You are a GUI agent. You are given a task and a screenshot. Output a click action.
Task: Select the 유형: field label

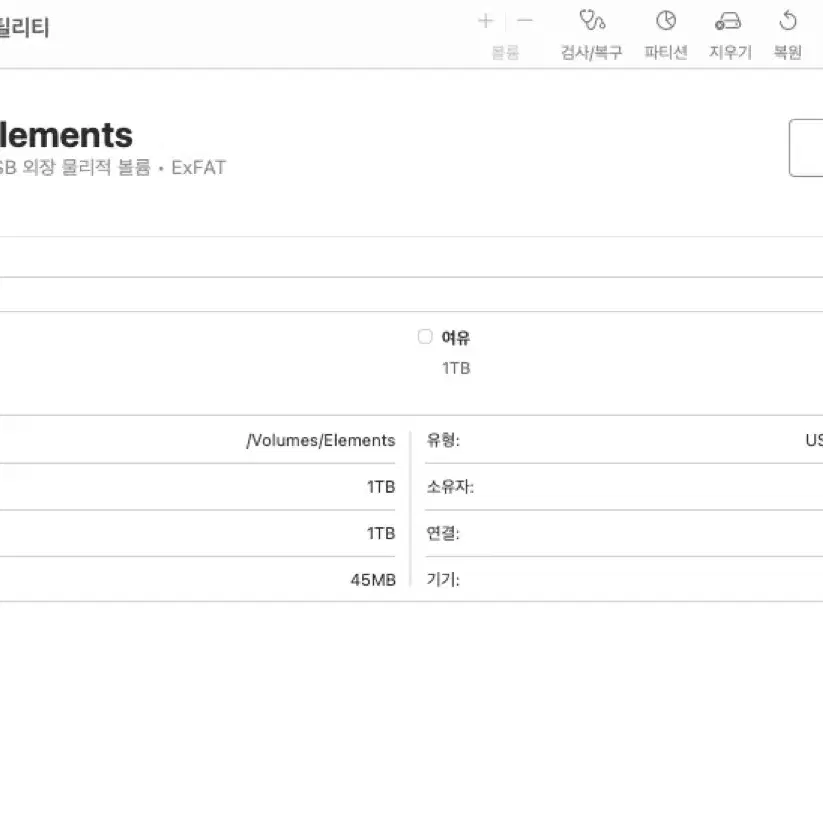point(443,440)
